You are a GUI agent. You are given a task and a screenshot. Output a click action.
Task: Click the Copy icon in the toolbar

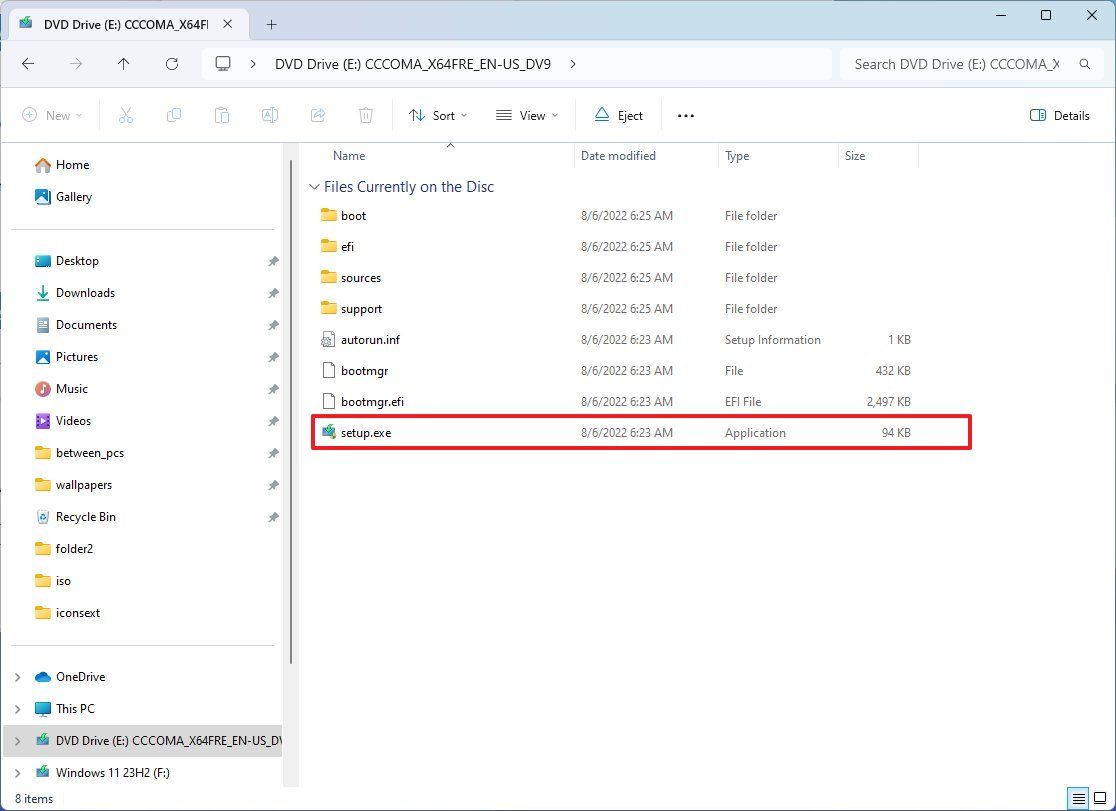point(174,115)
